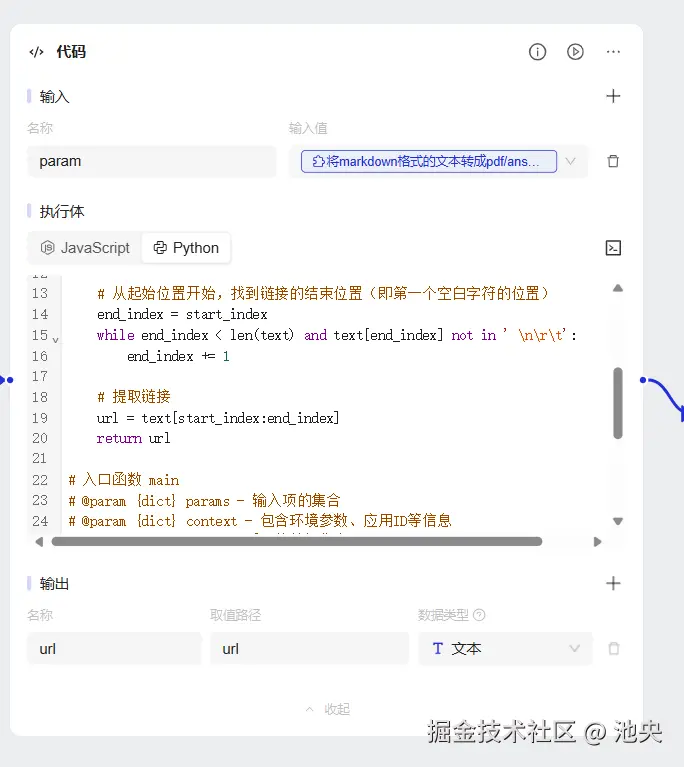684x767 pixels.
Task: Edit the param name field
Action: click(152, 161)
